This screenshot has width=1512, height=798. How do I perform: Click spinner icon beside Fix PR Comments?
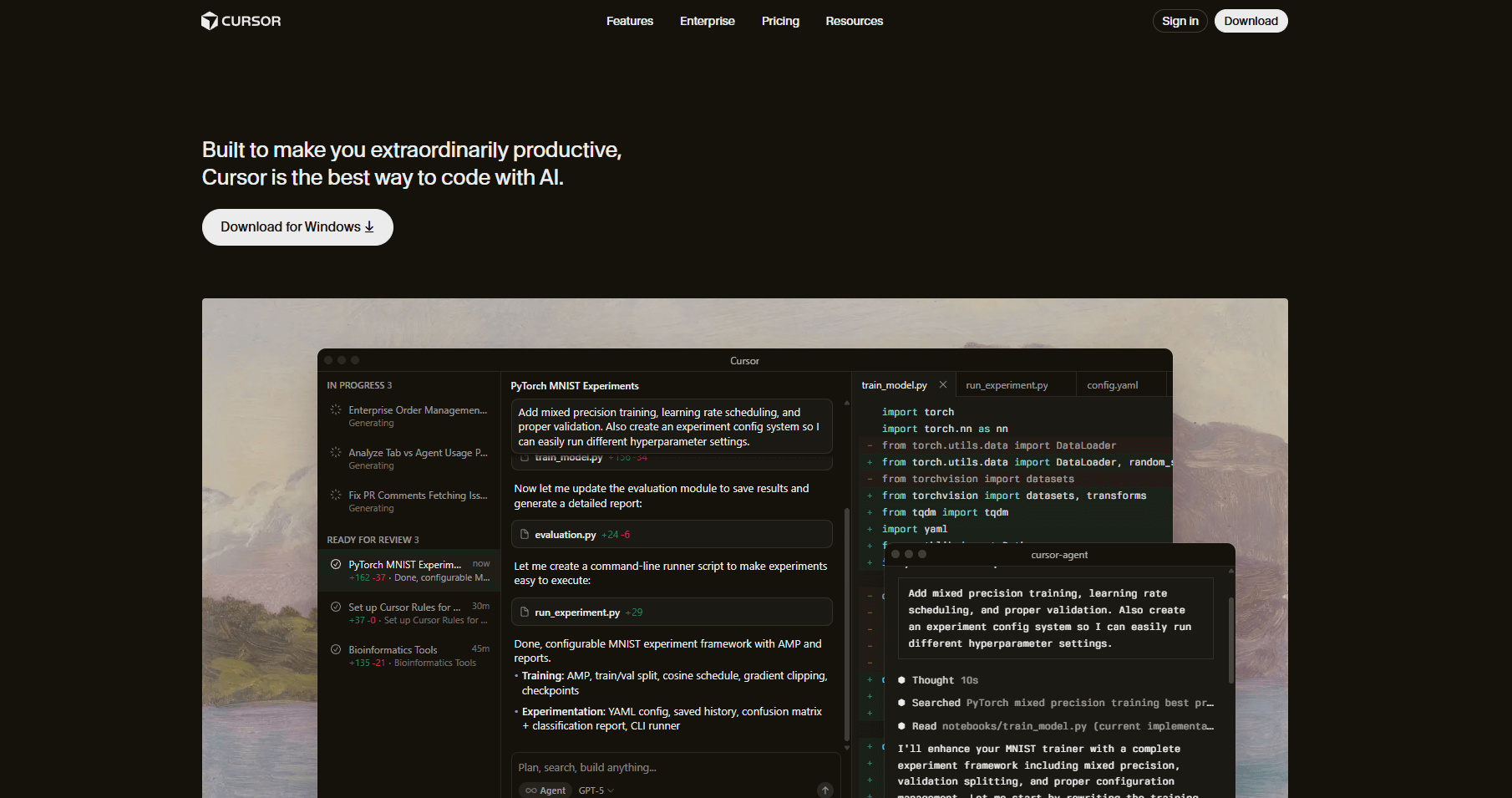click(336, 495)
